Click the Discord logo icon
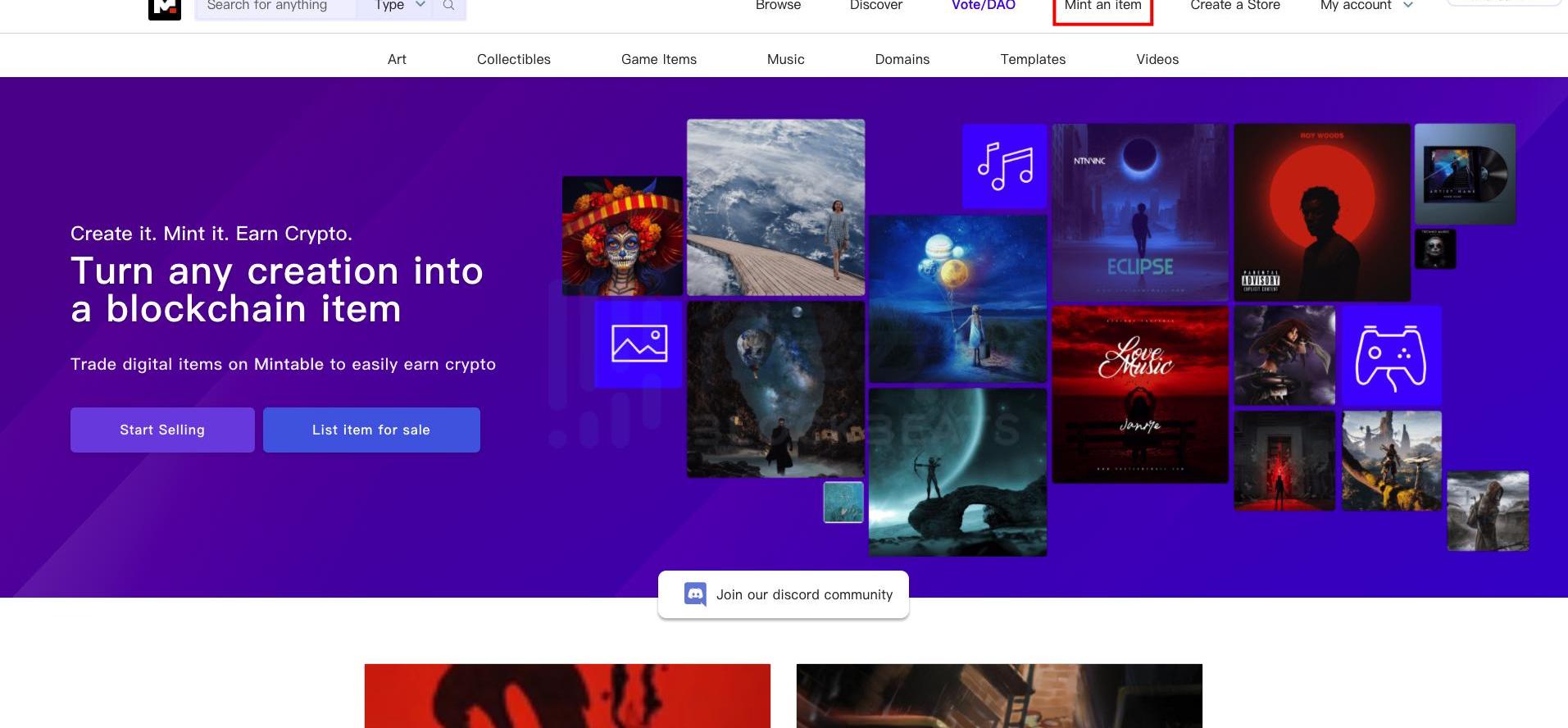 tap(695, 594)
